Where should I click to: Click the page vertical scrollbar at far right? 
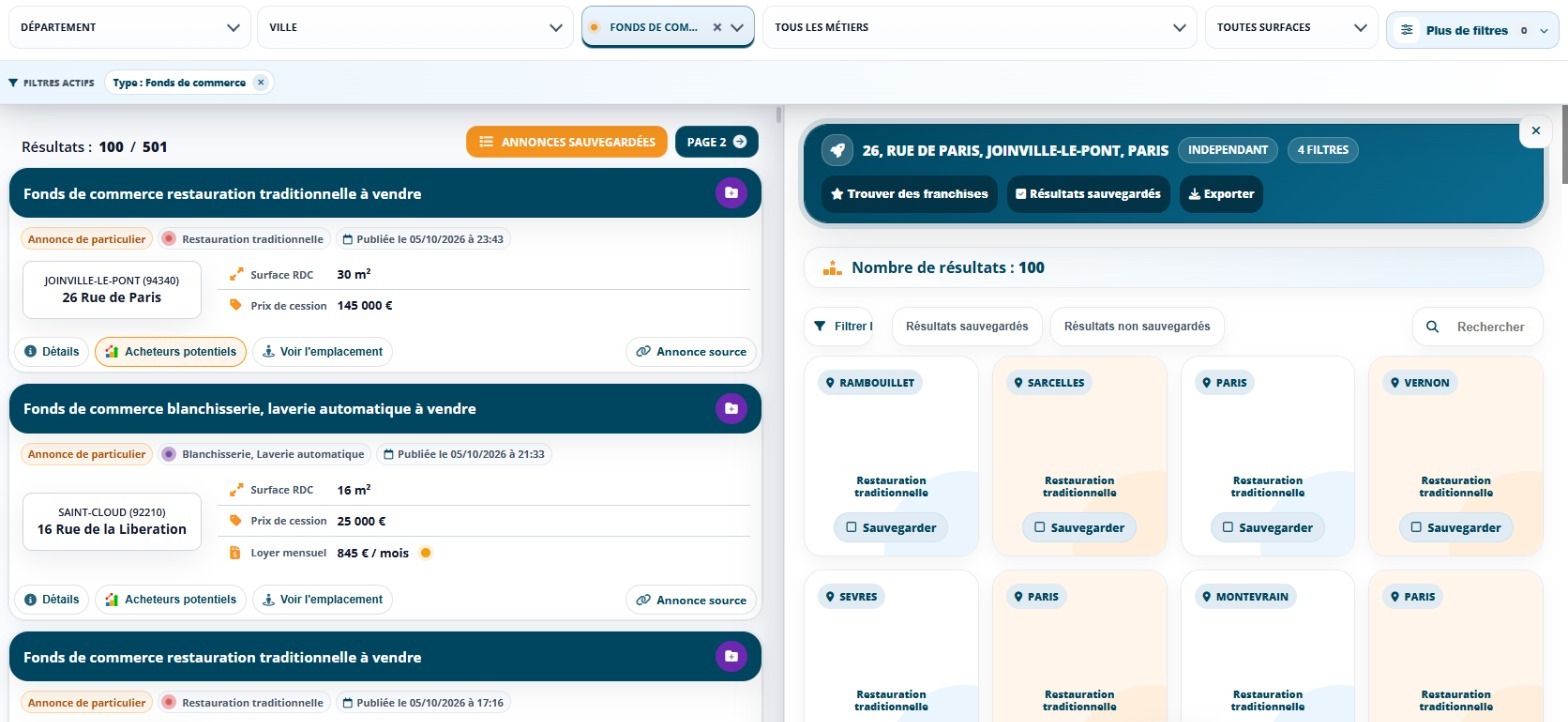1564,145
